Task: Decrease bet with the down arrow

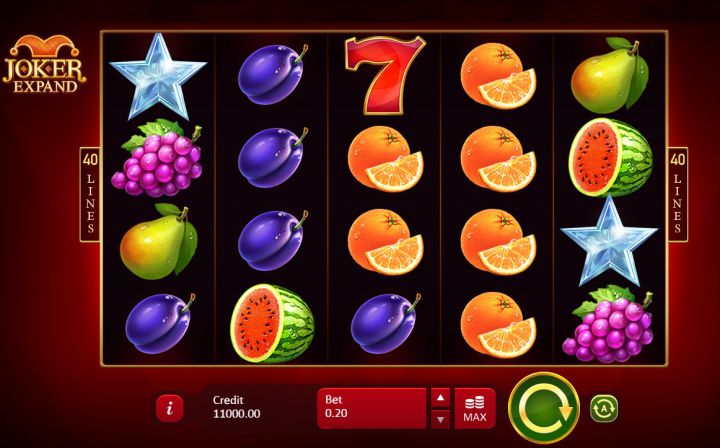Action: point(440,419)
